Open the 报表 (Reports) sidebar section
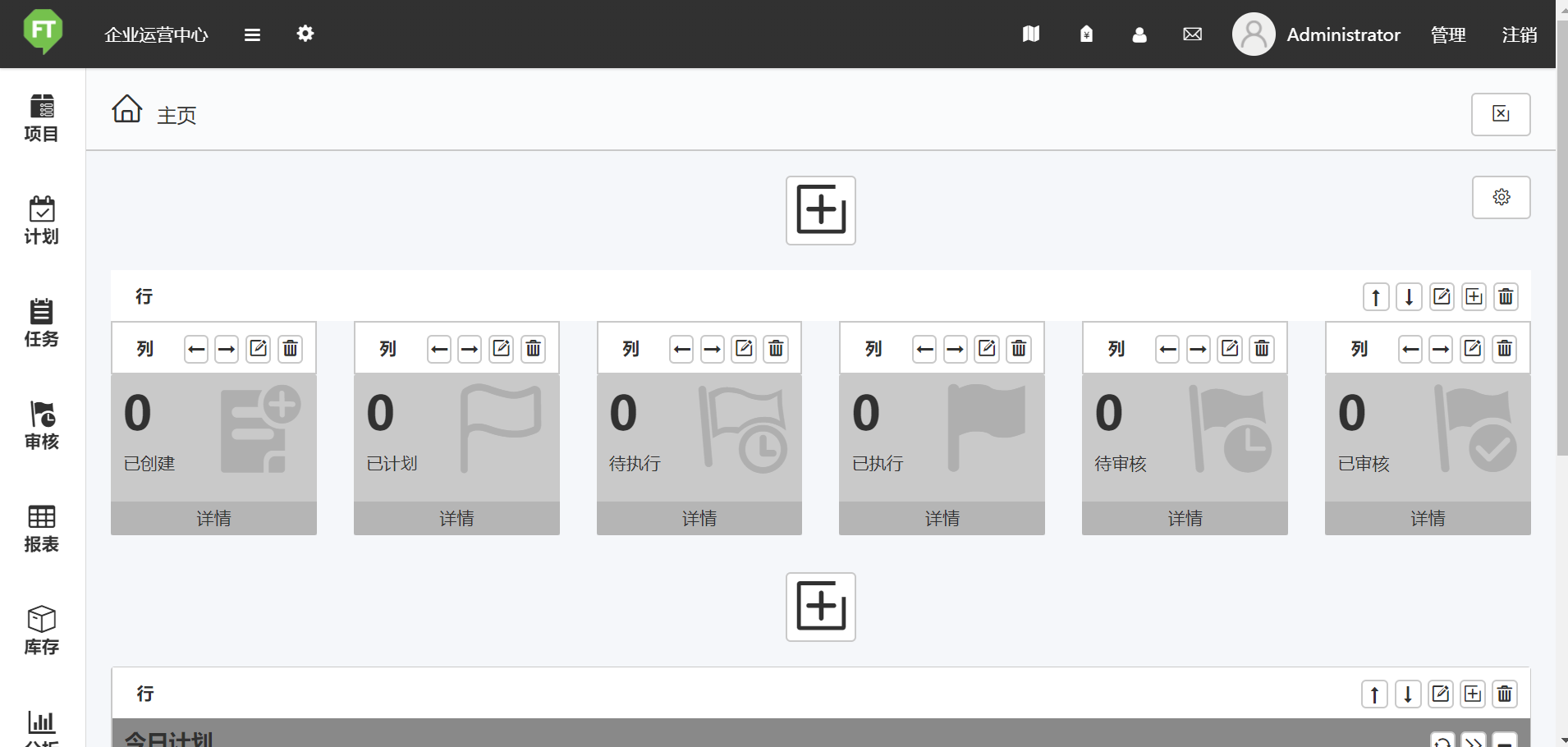Viewport: 1568px width, 747px height. (41, 529)
